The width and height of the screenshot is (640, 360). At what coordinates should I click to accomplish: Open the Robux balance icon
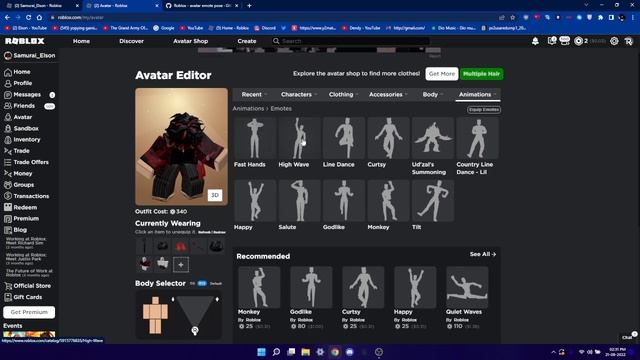tap(578, 41)
